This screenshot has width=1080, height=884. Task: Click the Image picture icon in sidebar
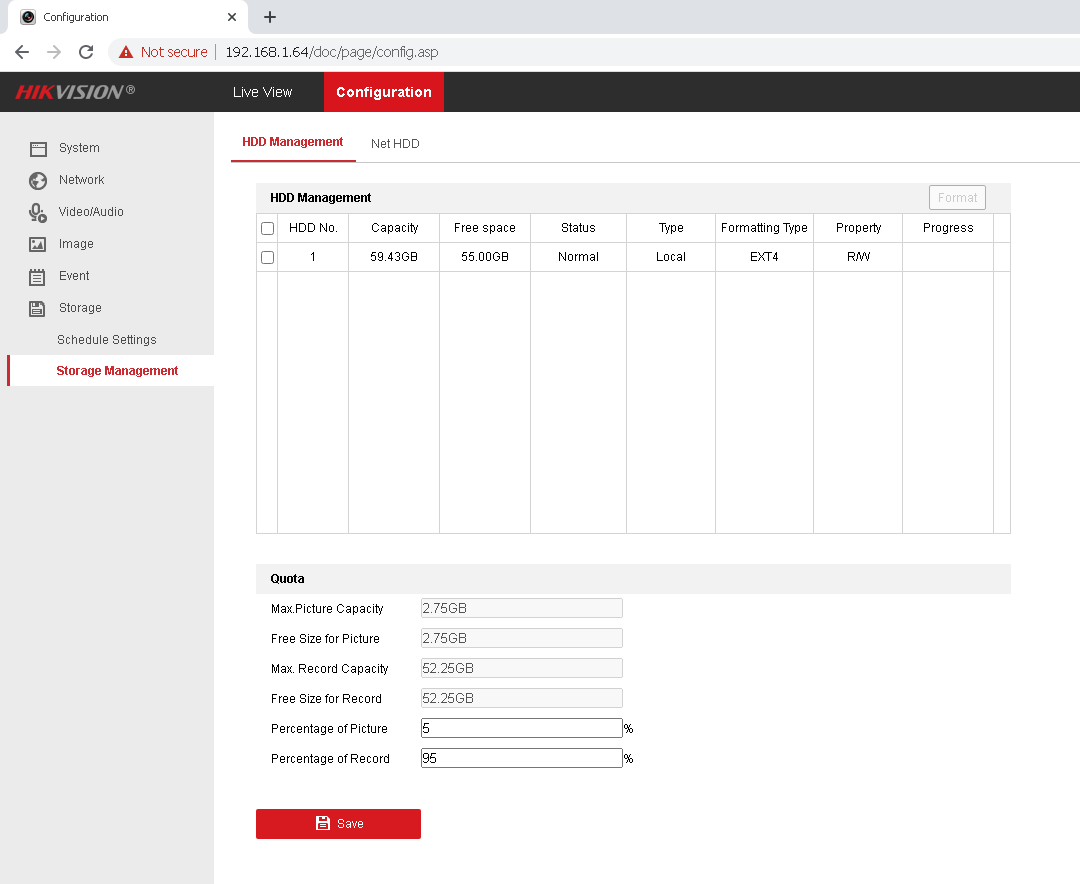[x=38, y=244]
